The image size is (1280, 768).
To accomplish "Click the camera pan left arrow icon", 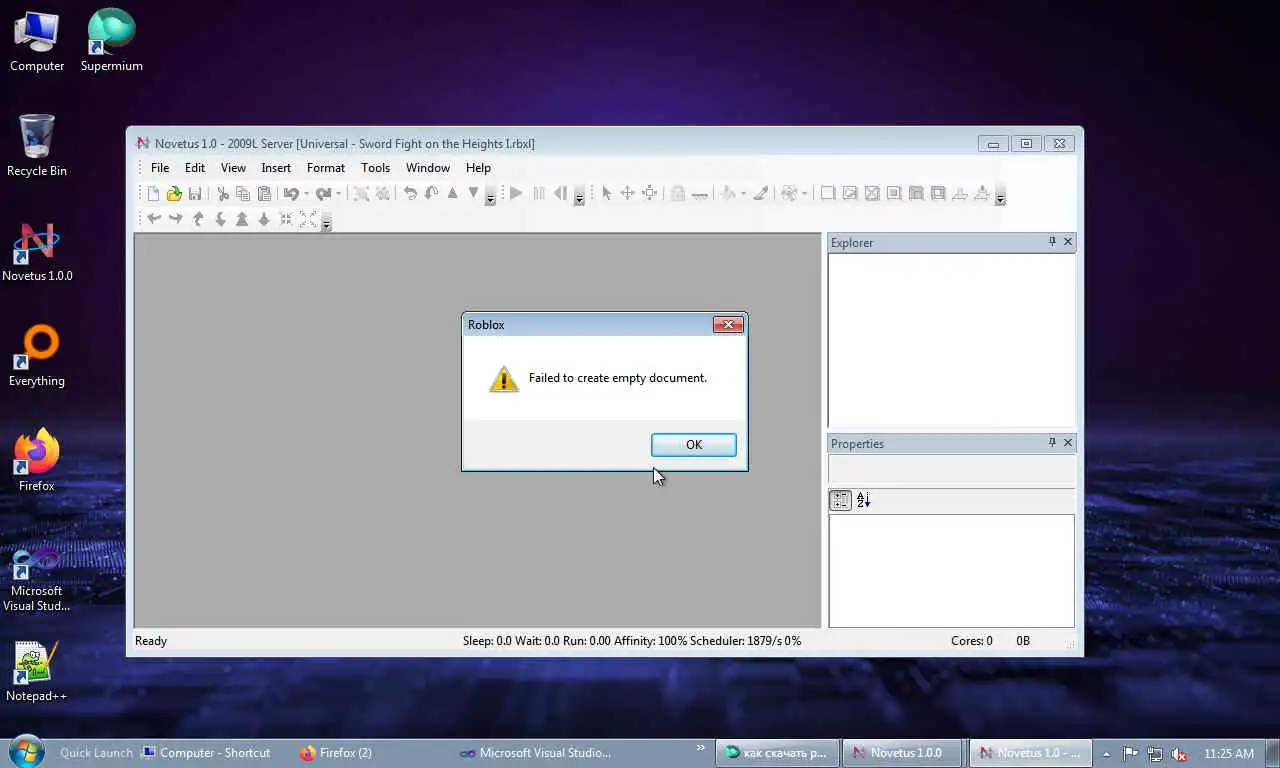I will [x=154, y=219].
